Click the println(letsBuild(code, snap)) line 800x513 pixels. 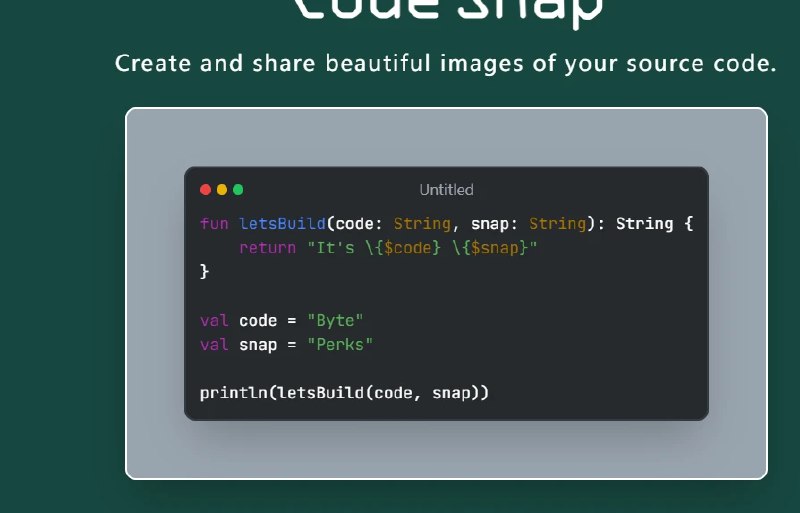[344, 393]
